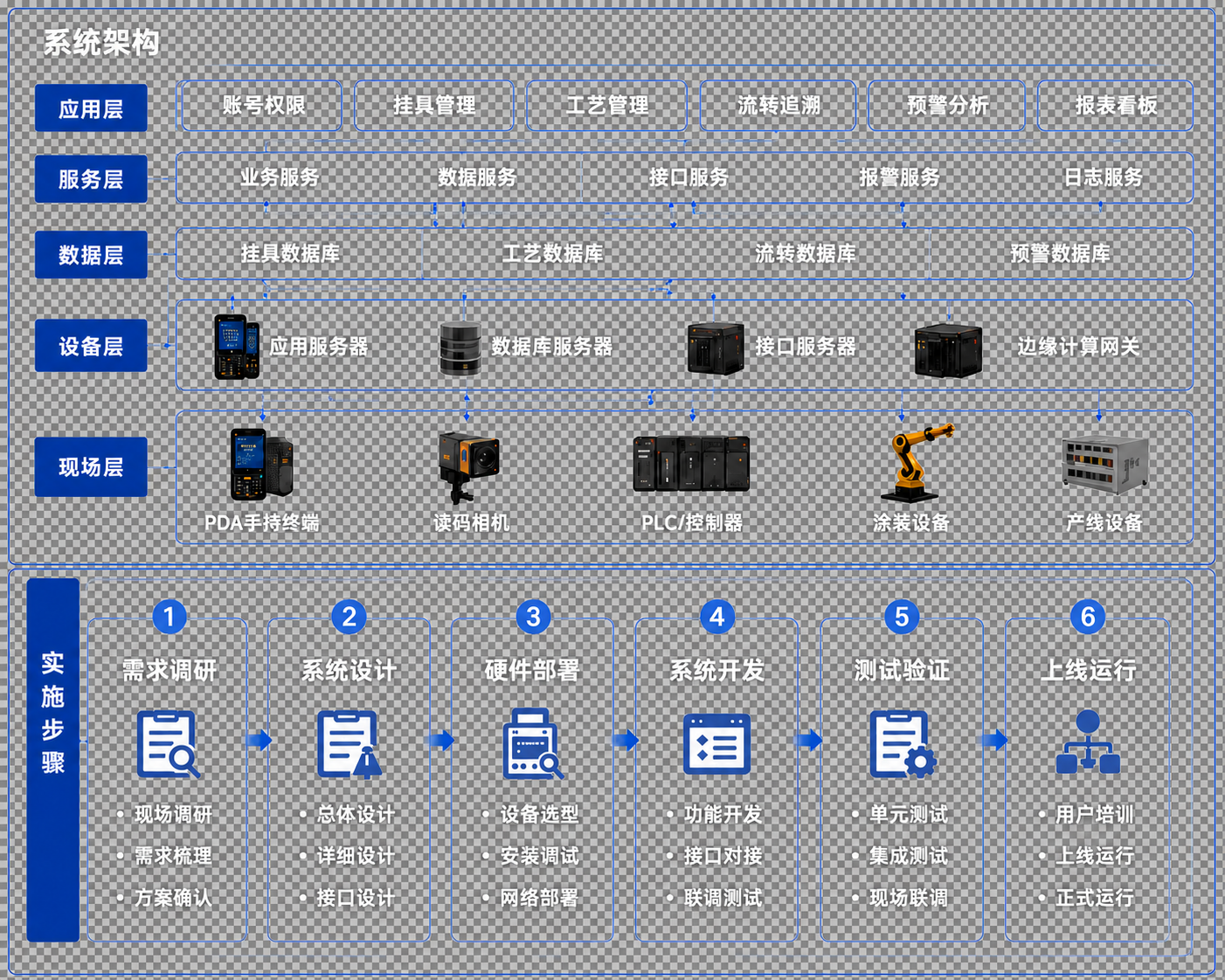
Task: Open the 账号权限 module box
Action: pos(260,106)
